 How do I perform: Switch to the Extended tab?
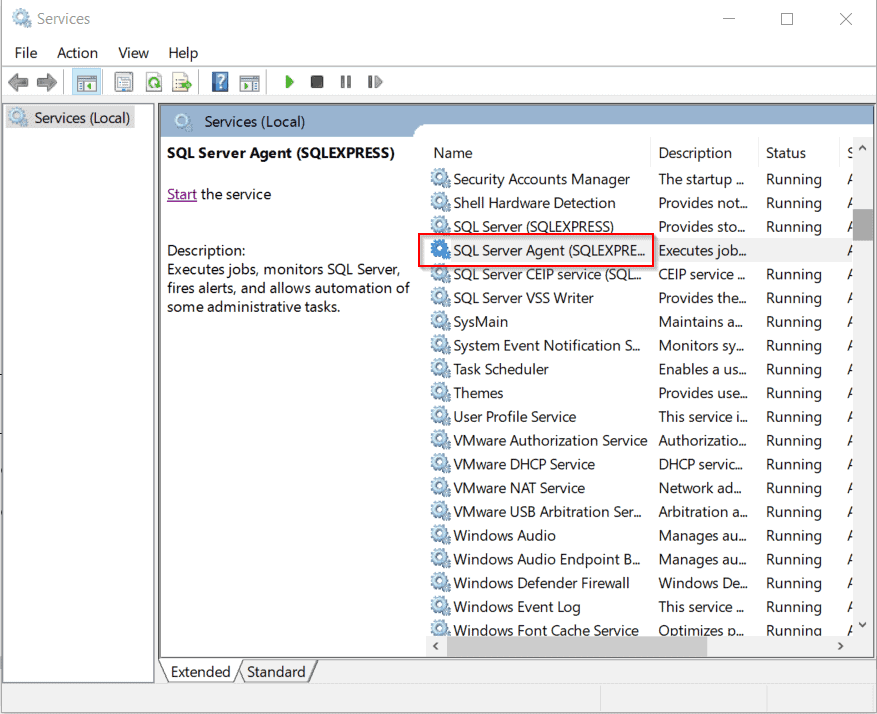tap(200, 671)
